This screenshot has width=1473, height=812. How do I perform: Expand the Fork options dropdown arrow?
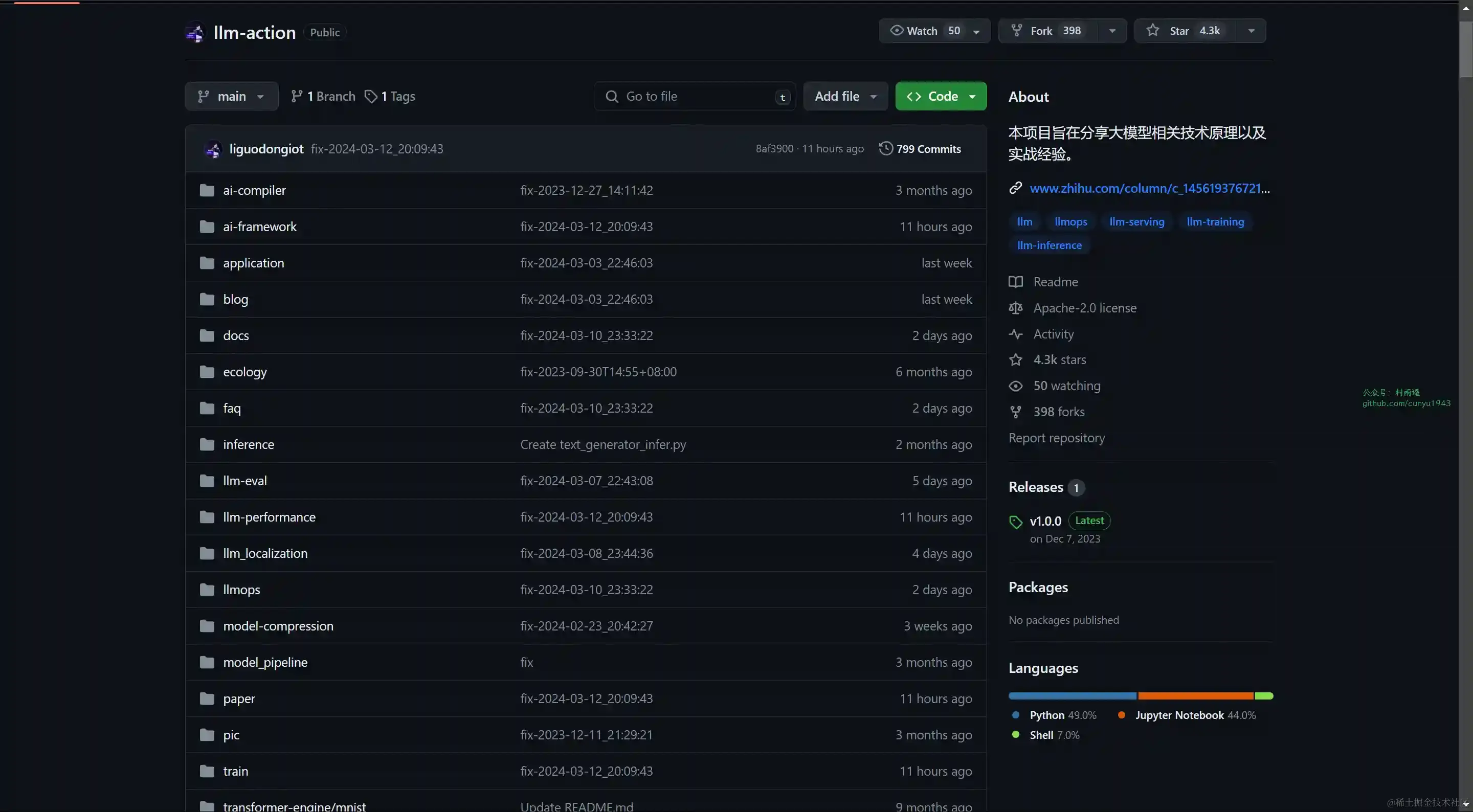[1112, 31]
